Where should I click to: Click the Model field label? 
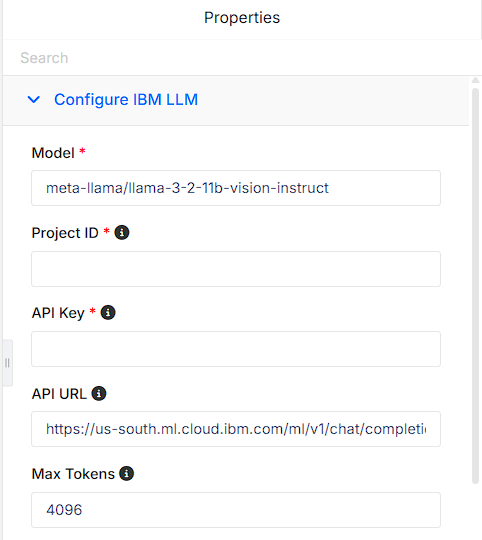pos(53,153)
